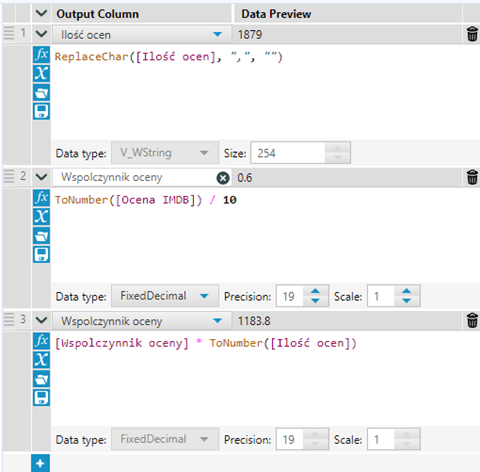Viewport: 480px width, 472px height.
Task: Open functions list (fx) for third expression
Action: click(41, 341)
